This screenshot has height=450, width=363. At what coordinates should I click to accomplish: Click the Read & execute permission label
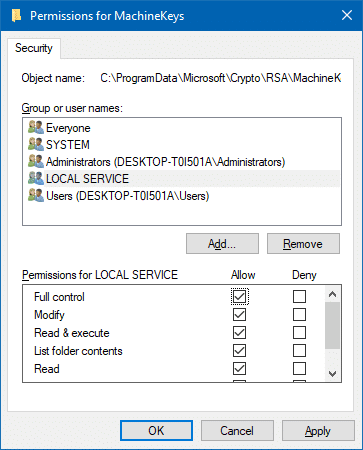(72, 333)
